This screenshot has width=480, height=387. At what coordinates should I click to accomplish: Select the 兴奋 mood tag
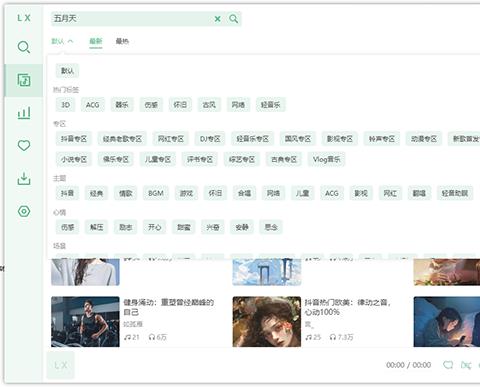[213, 227]
